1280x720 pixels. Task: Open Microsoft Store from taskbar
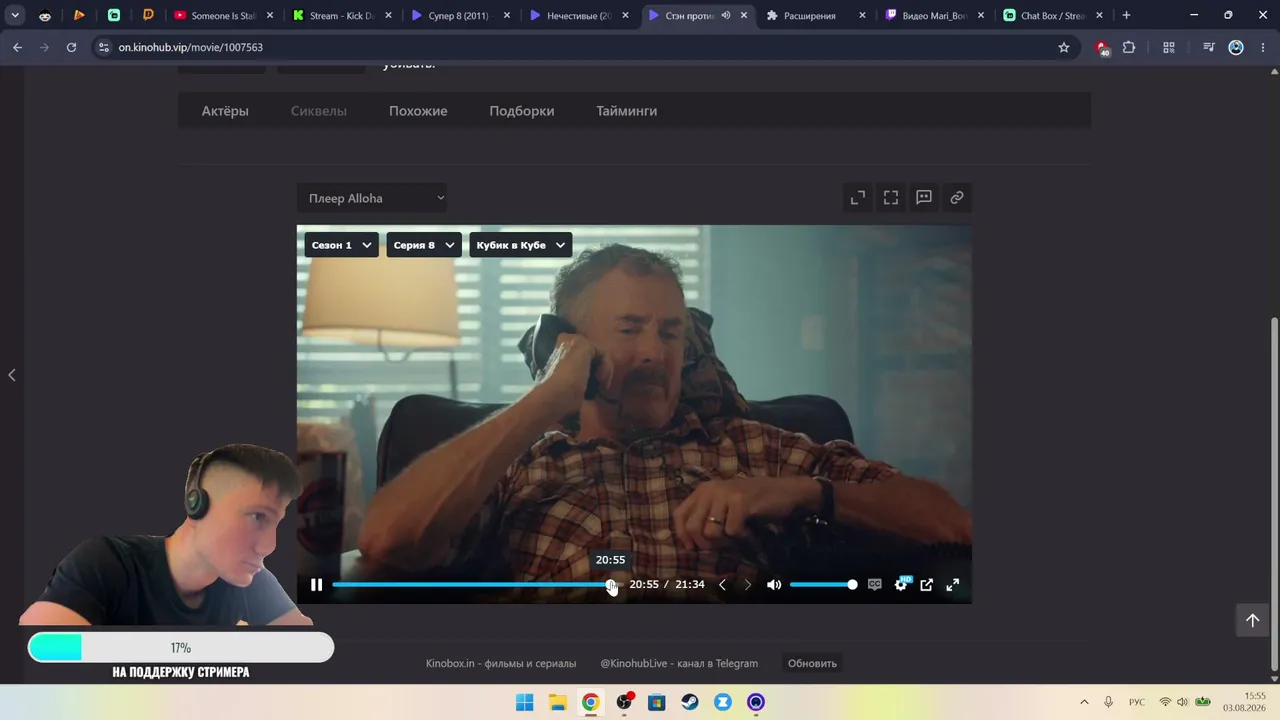tap(656, 702)
